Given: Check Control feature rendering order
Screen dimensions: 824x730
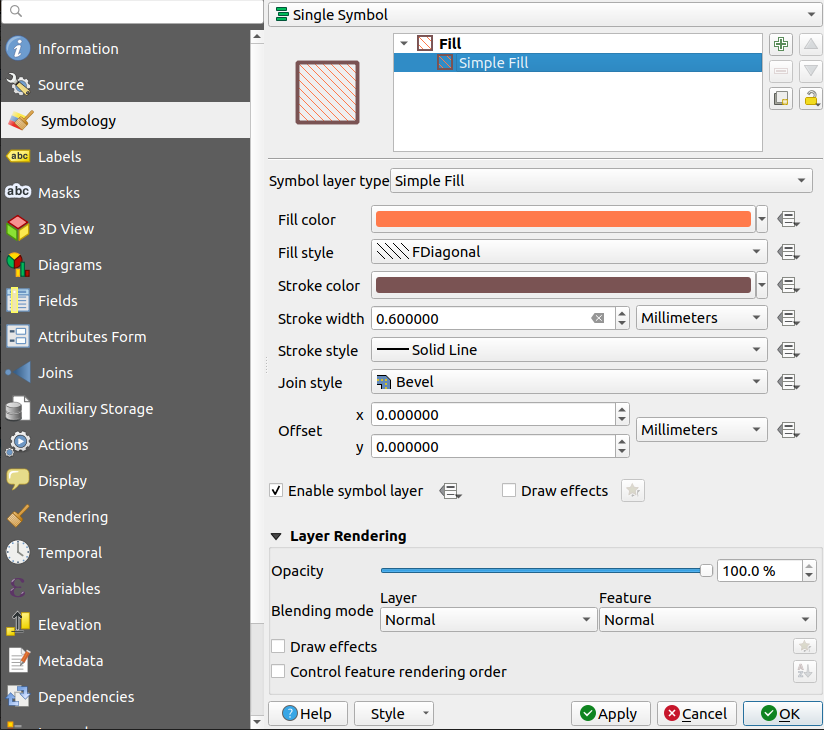Looking at the screenshot, I should point(278,671).
